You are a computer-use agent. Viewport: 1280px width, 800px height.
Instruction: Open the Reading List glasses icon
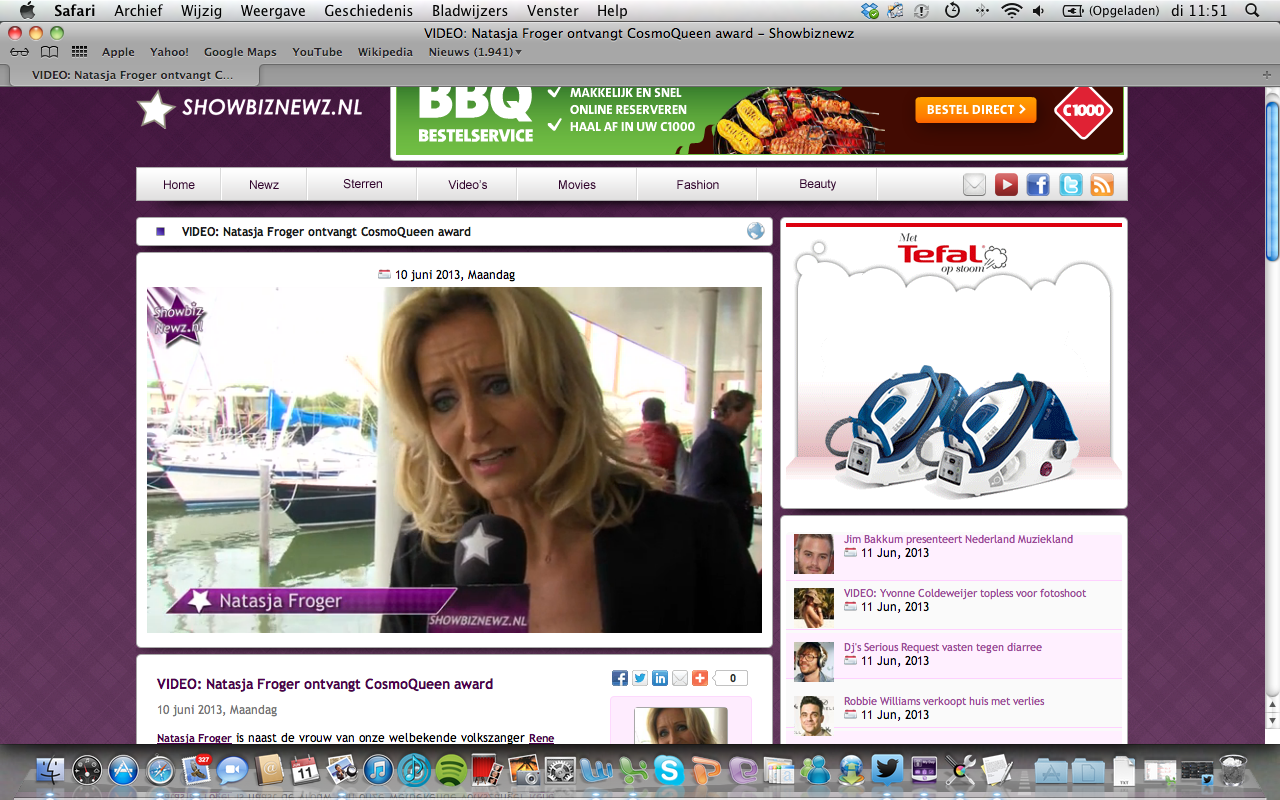click(20, 52)
